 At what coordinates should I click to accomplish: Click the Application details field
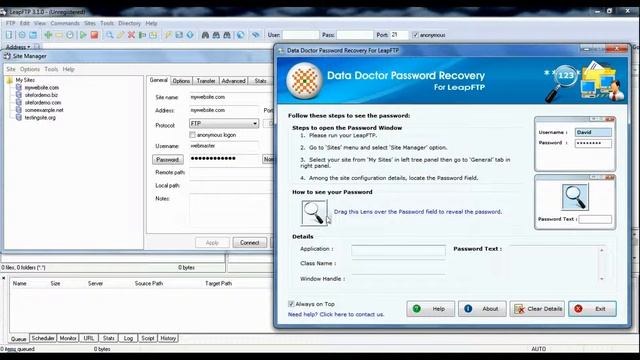click(398, 250)
